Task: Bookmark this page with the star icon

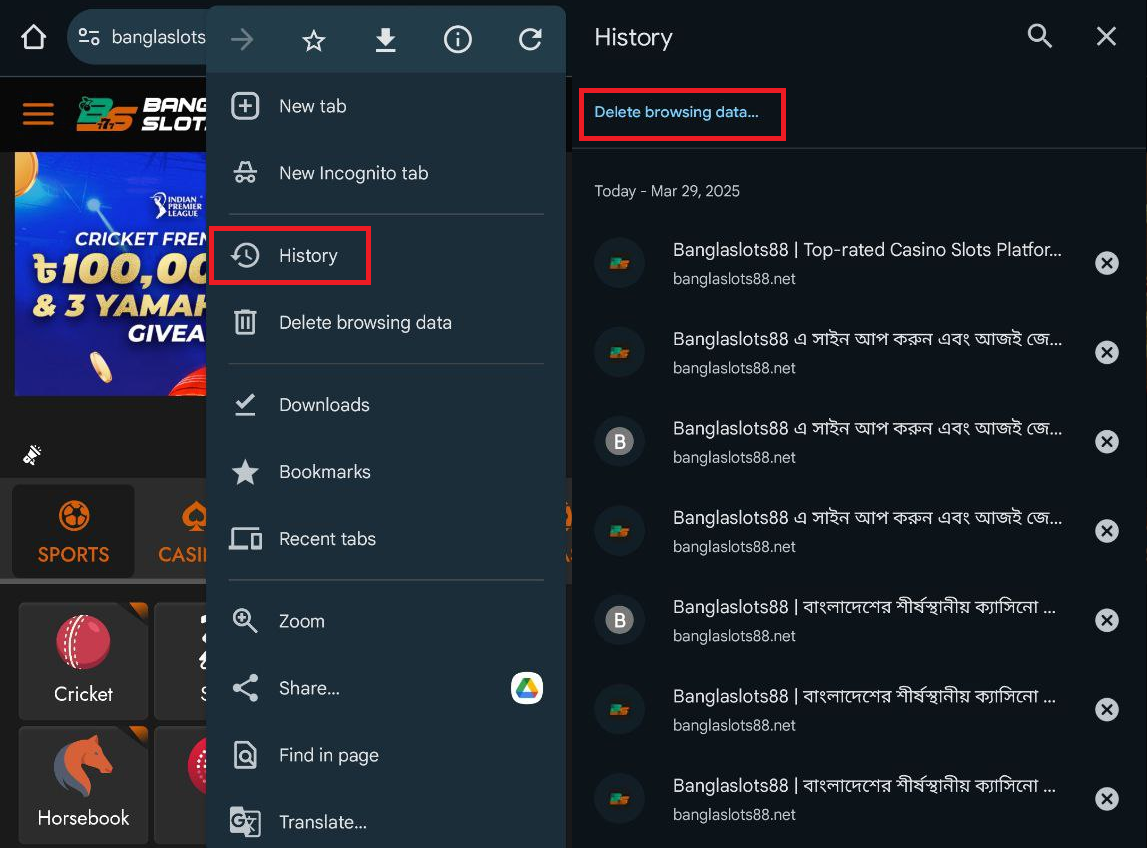Action: click(x=314, y=40)
